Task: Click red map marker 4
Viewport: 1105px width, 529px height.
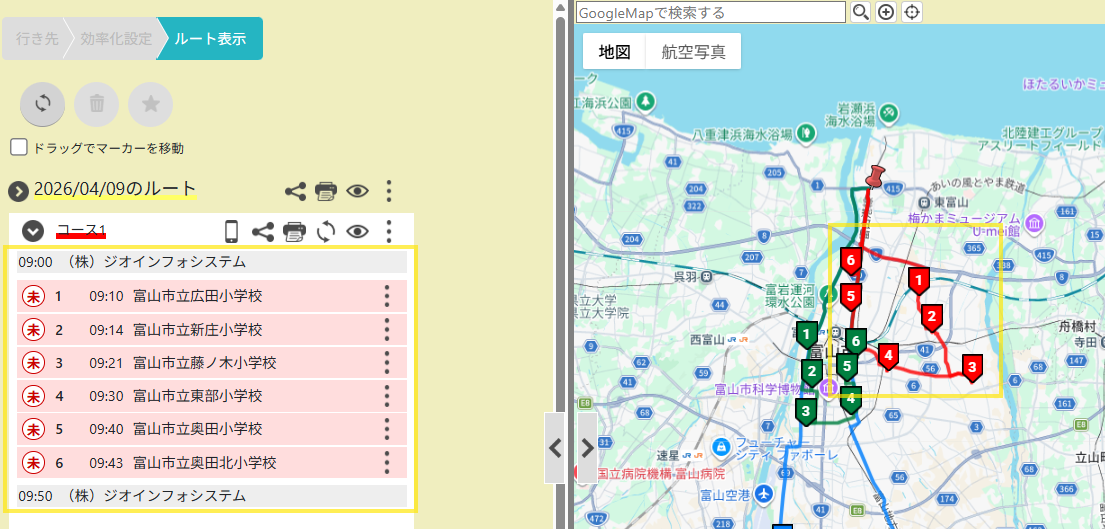Action: click(x=888, y=357)
